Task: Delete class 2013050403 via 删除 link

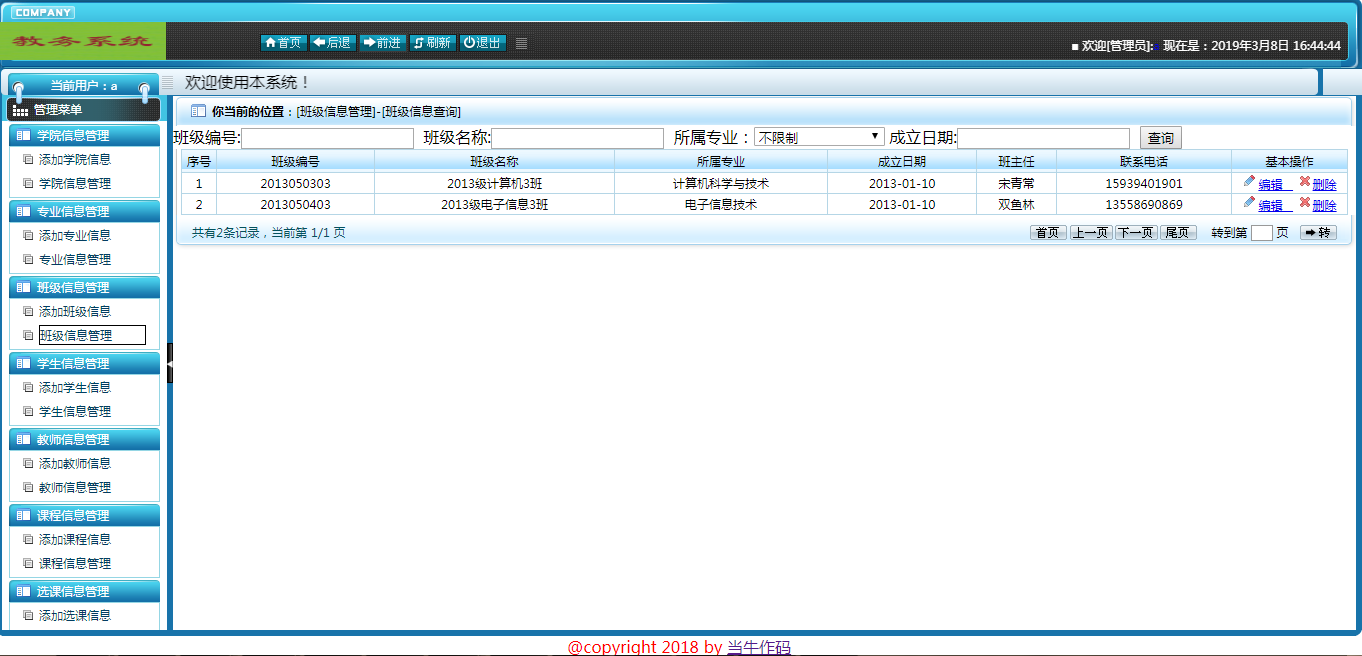Action: coord(1324,205)
